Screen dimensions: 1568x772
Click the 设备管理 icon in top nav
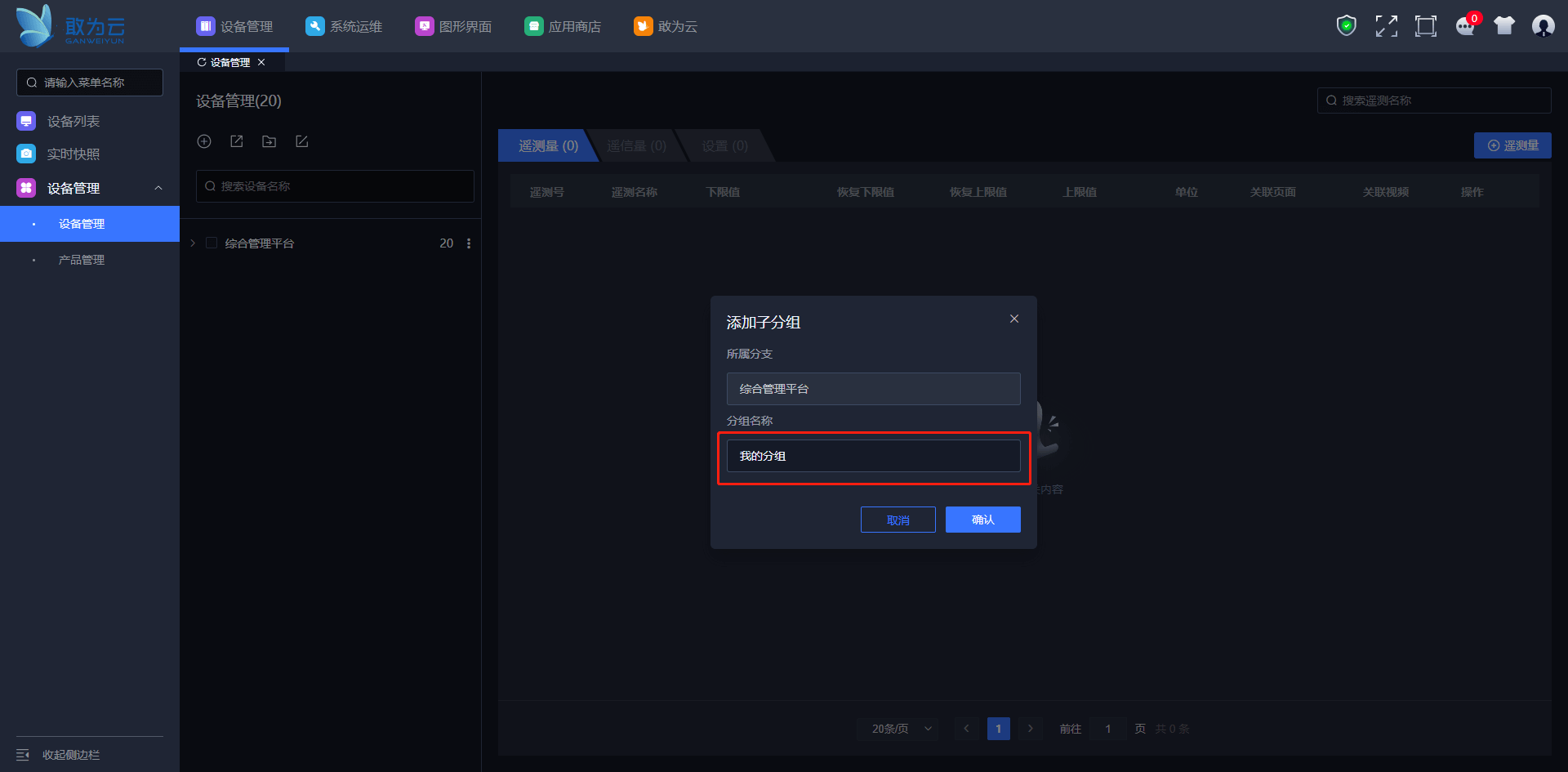(x=206, y=26)
